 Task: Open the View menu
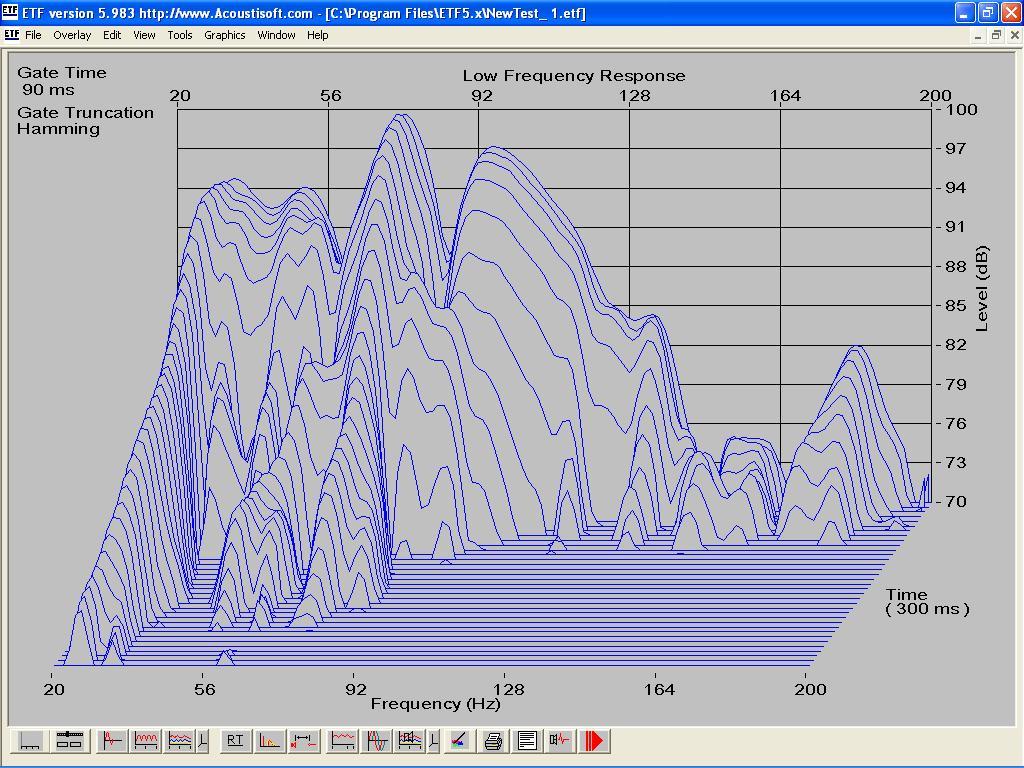click(144, 35)
